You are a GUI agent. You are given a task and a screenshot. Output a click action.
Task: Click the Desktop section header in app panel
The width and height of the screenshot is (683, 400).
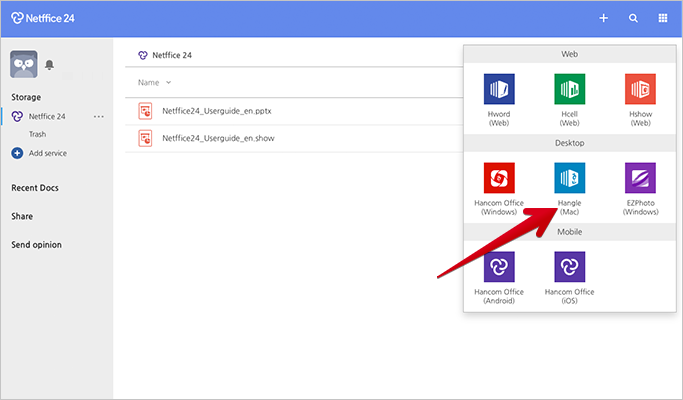569,143
